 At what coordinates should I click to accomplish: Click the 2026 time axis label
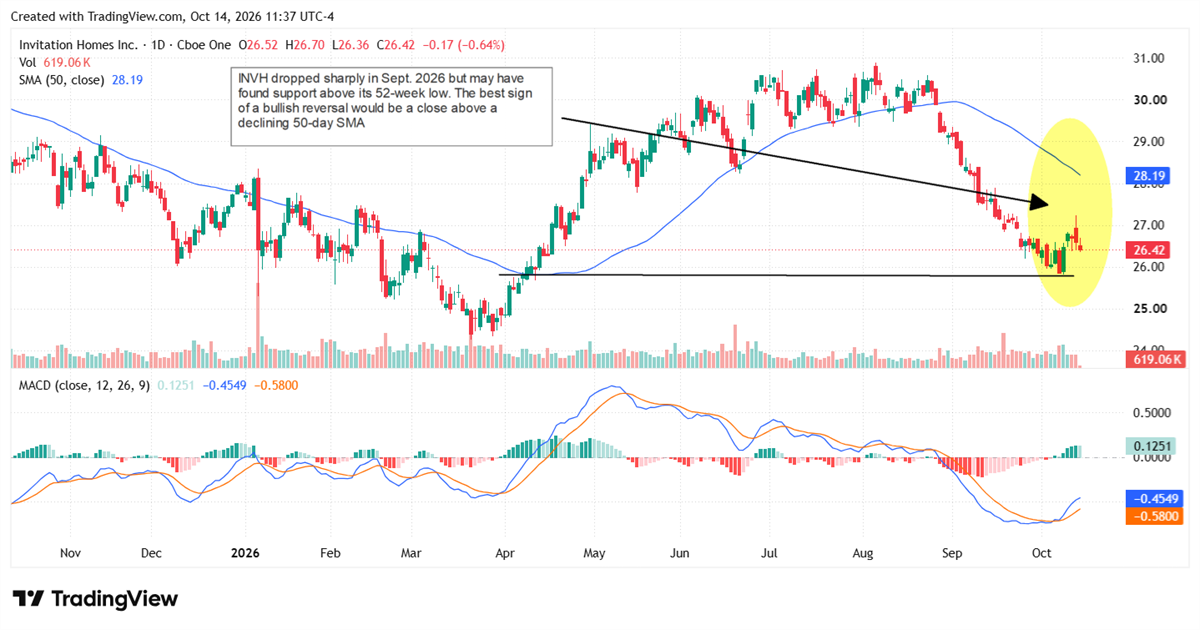click(x=245, y=552)
